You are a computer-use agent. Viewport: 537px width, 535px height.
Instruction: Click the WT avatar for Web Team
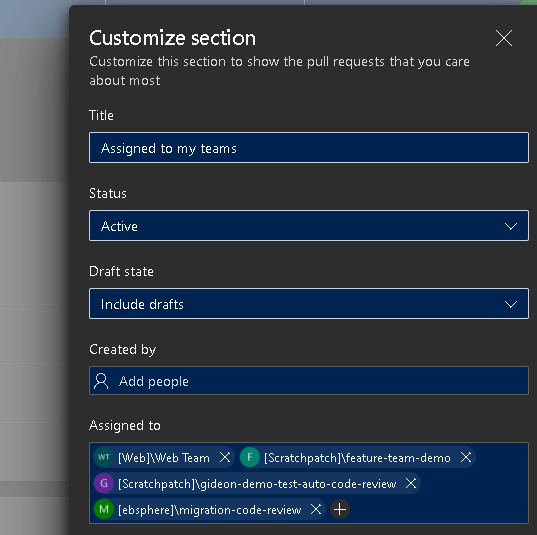103,457
